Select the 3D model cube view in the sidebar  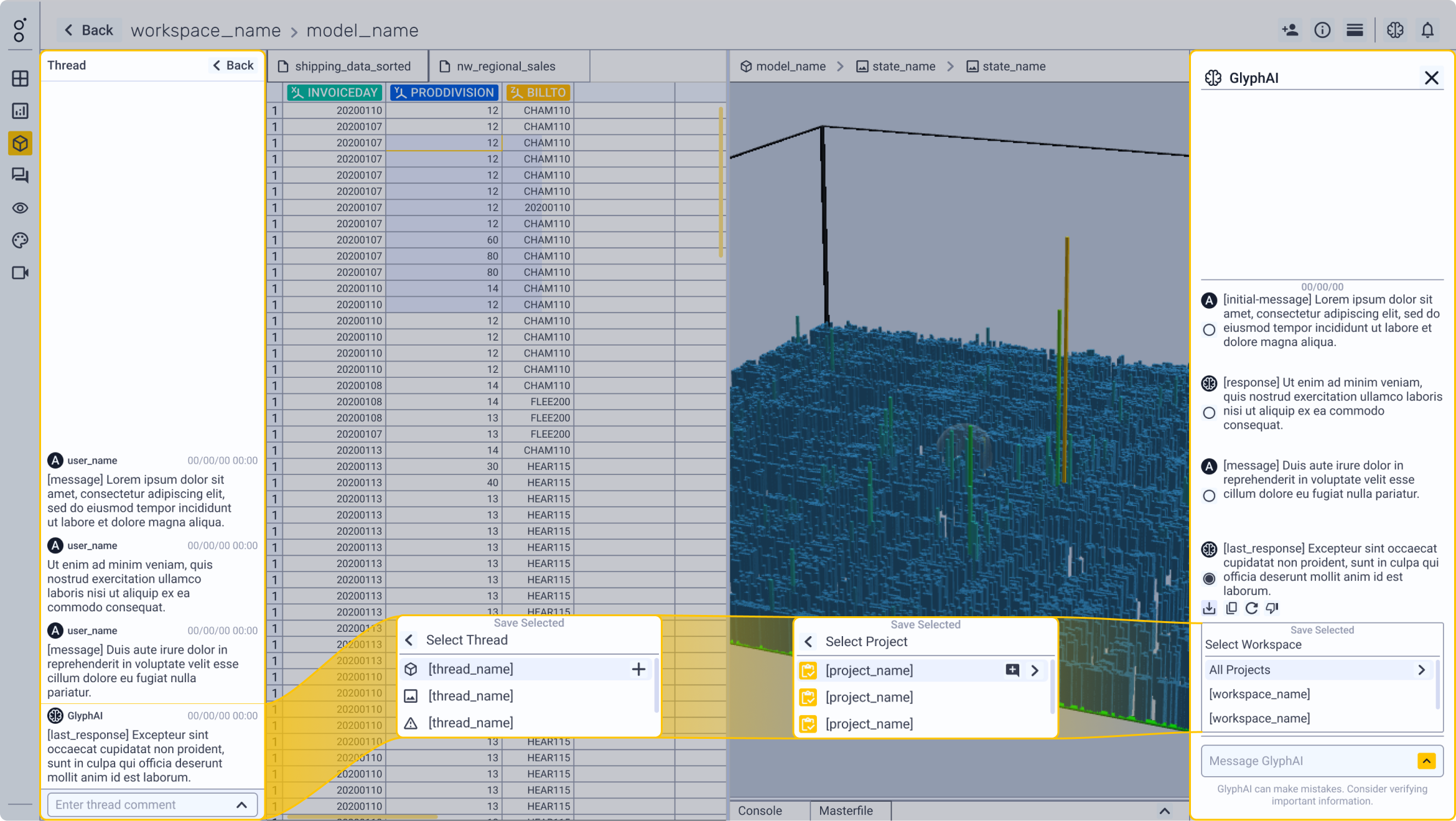[20, 143]
